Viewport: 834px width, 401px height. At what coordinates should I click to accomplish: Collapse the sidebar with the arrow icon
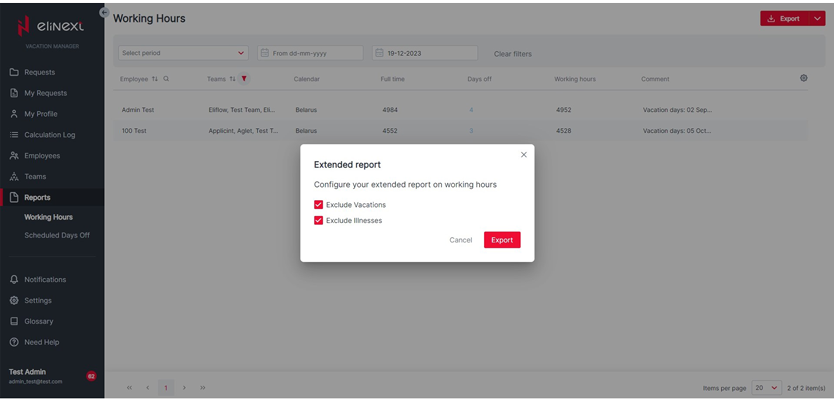(104, 12)
